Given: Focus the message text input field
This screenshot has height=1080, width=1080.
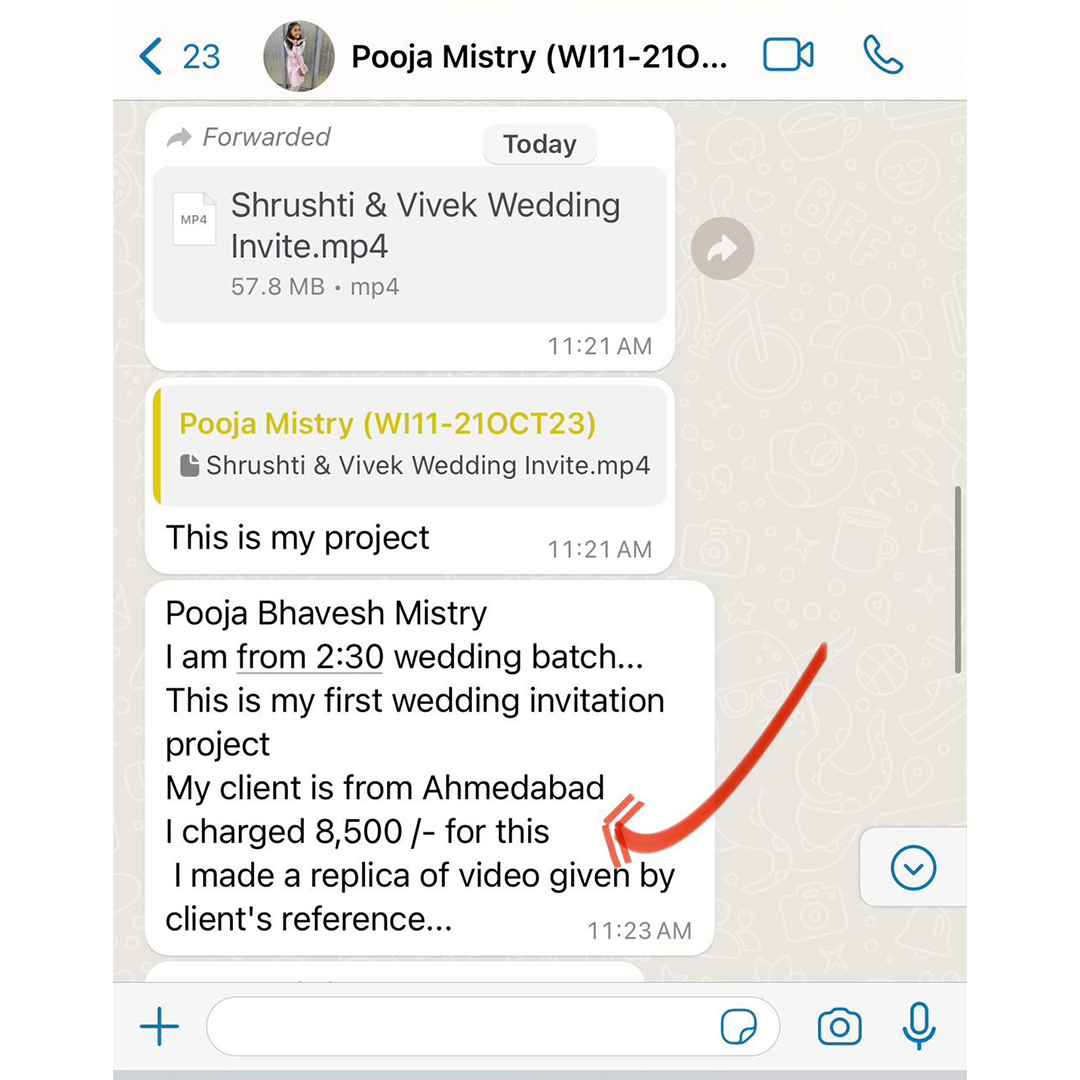Looking at the screenshot, I should (x=460, y=1027).
